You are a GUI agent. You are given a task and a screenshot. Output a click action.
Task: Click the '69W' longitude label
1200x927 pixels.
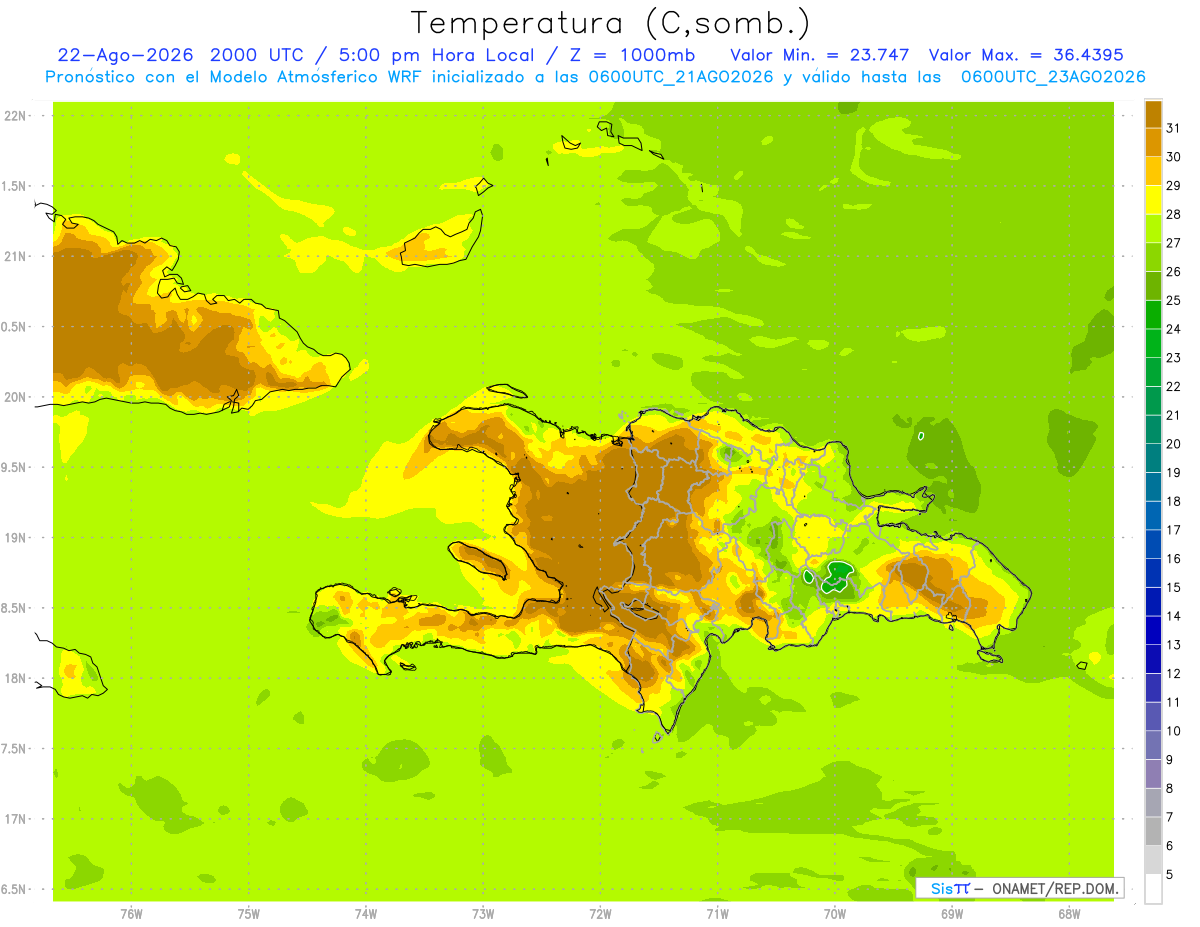coord(952,914)
